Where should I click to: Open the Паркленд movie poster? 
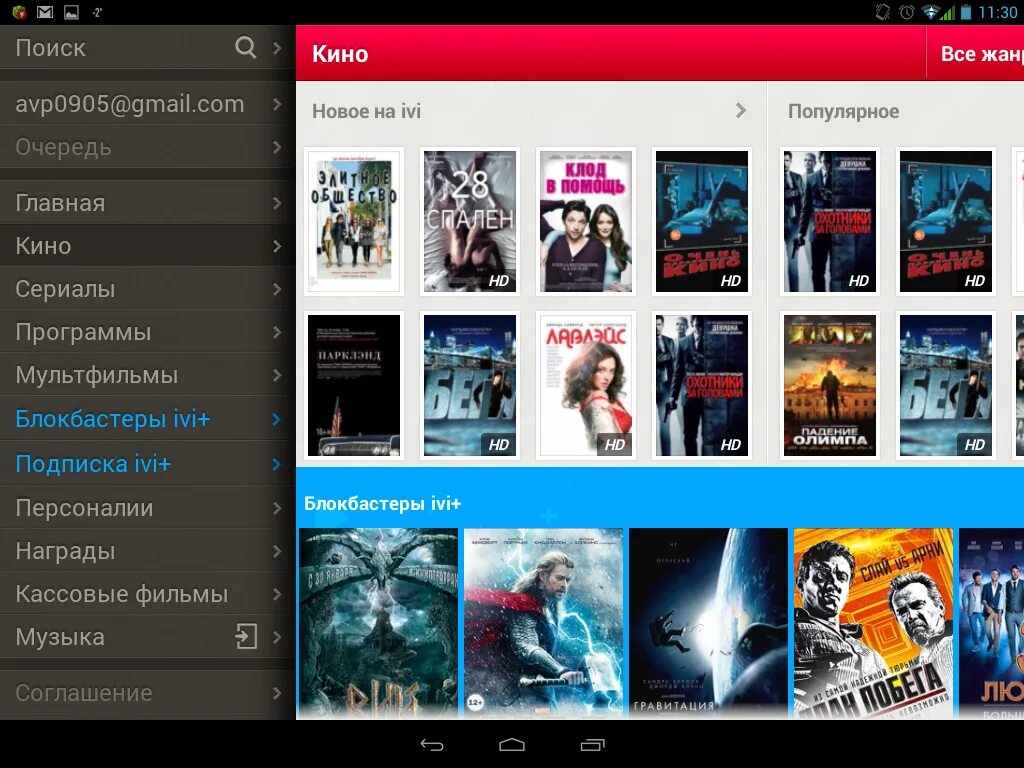click(x=353, y=385)
